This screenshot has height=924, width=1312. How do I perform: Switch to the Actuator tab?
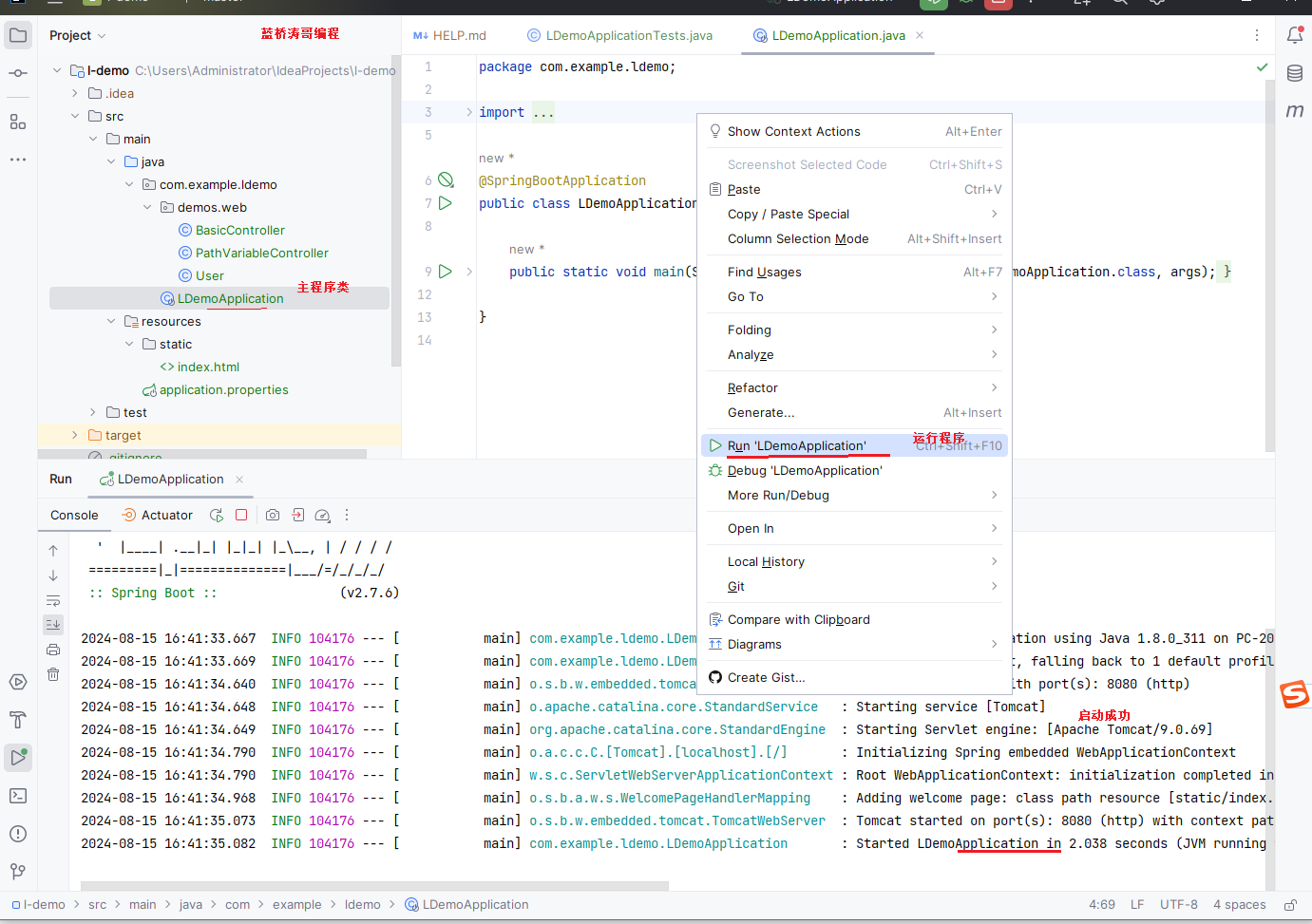click(x=158, y=515)
